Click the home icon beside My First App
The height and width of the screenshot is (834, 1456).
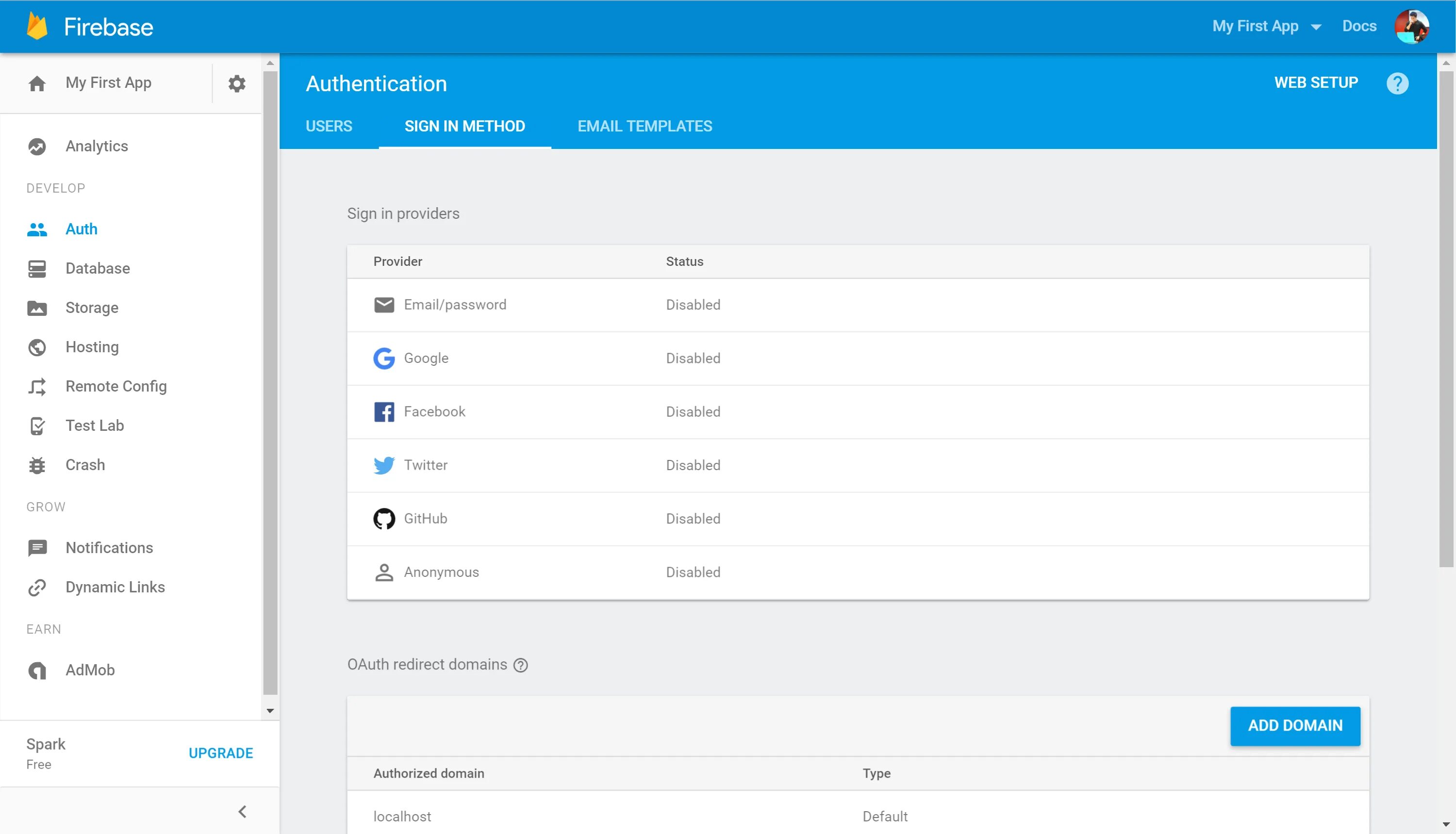tap(37, 83)
